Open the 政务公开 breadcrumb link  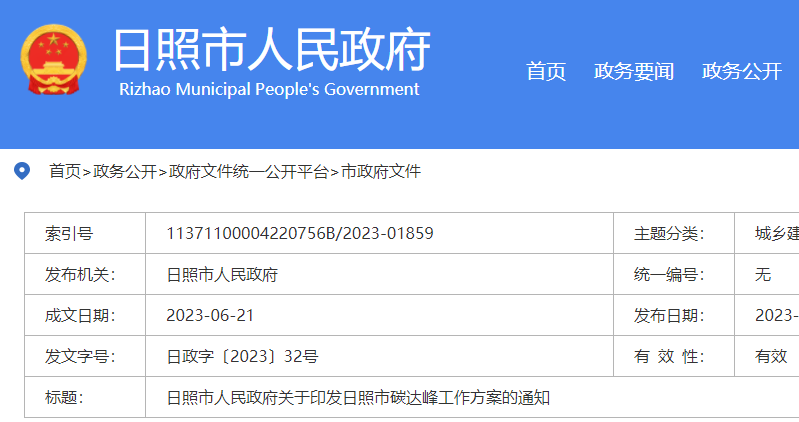(x=125, y=172)
